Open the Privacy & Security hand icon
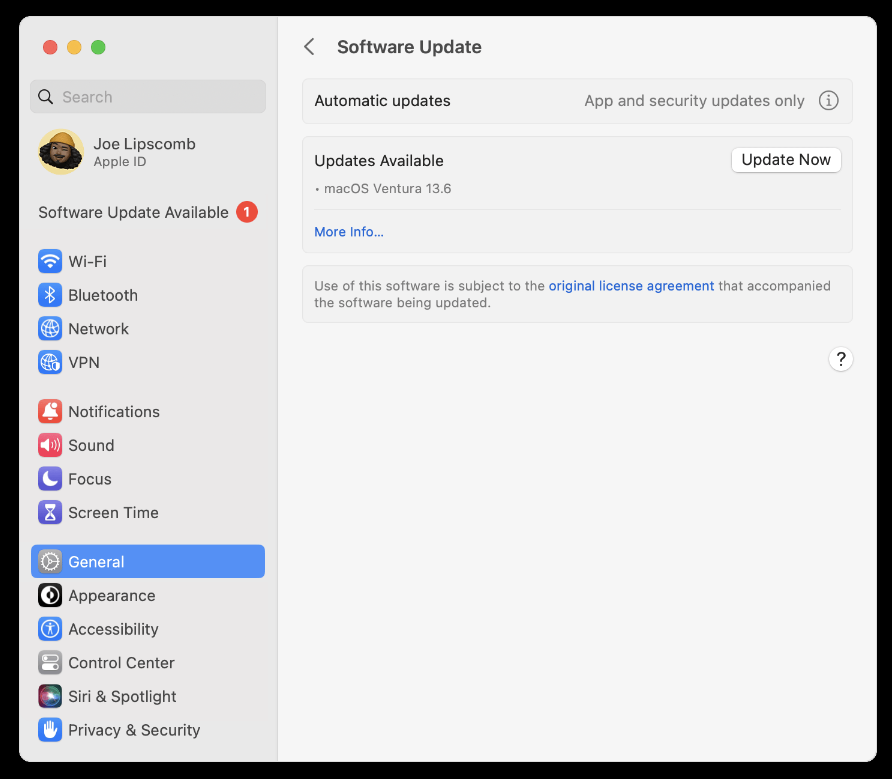 (50, 729)
